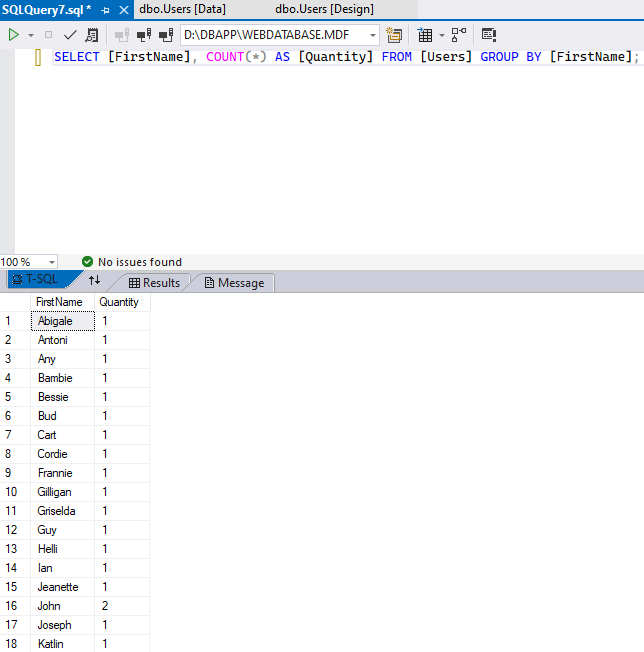This screenshot has height=652, width=644.
Task: Select the Griselda cell
Action: click(x=63, y=511)
